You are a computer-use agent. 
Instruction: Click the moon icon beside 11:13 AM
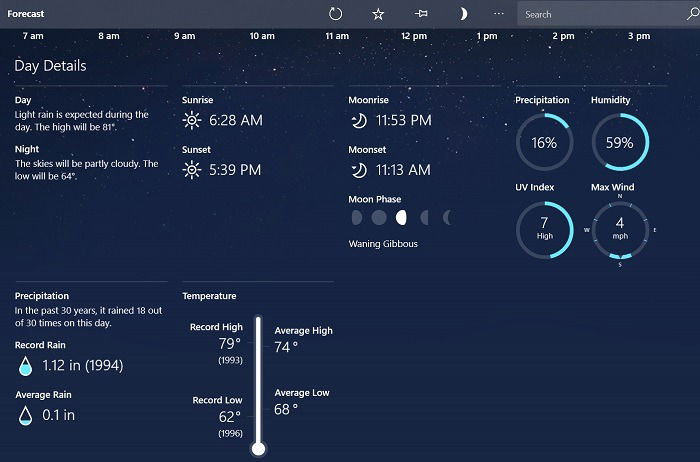click(x=359, y=170)
